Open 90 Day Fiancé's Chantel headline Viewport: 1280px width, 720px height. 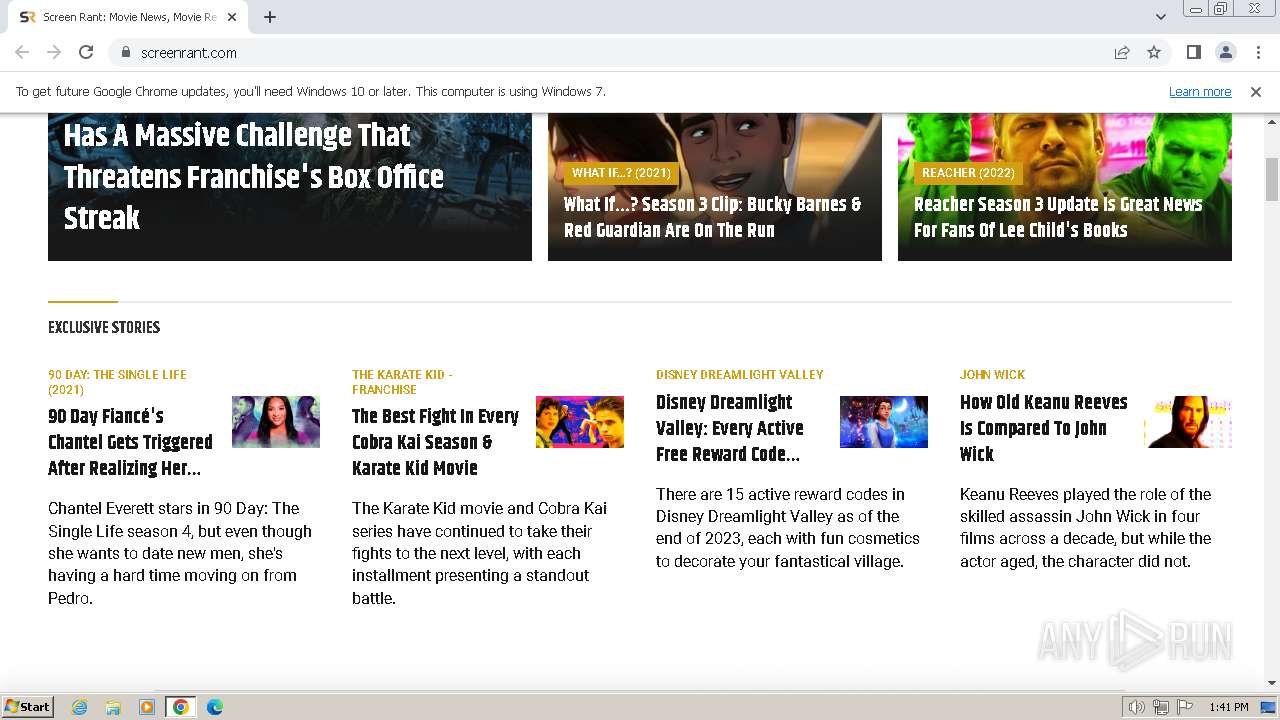click(130, 442)
